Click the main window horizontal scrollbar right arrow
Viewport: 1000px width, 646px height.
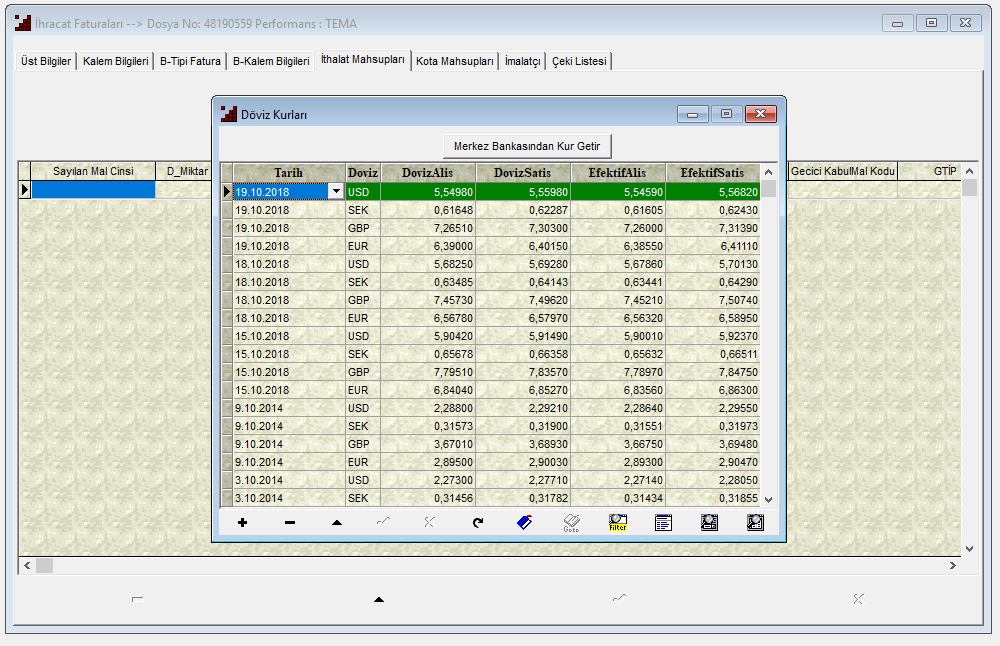pos(953,566)
